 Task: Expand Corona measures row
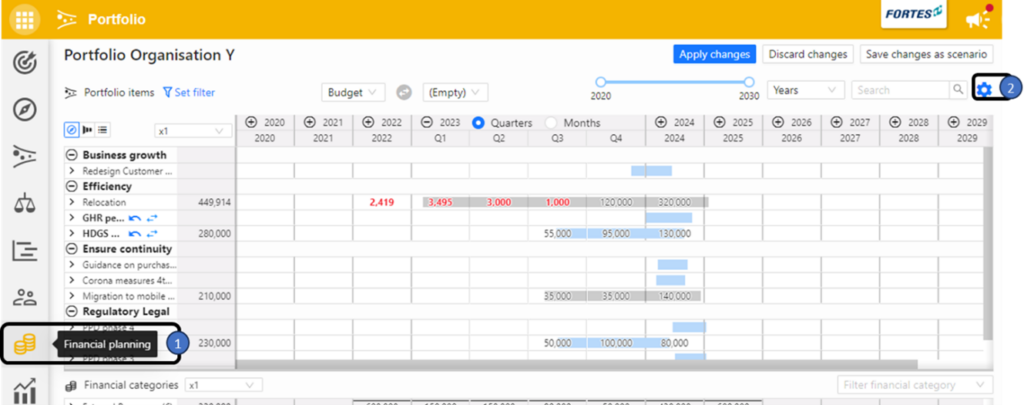72,280
